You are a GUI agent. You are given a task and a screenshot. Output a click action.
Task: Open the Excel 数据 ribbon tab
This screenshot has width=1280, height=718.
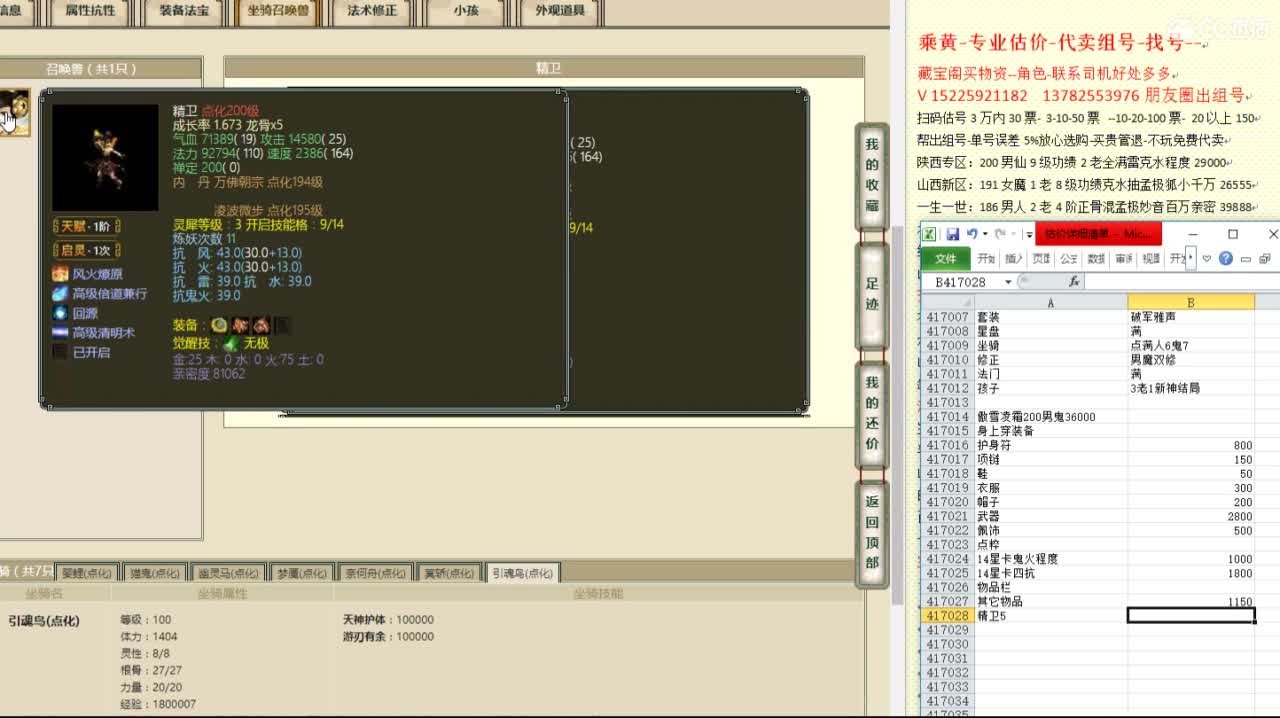[x=1096, y=259]
